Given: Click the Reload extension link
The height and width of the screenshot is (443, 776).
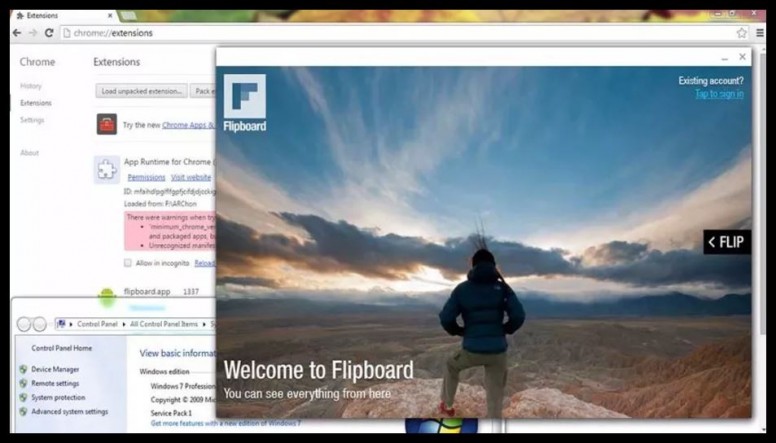Looking at the screenshot, I should point(204,263).
